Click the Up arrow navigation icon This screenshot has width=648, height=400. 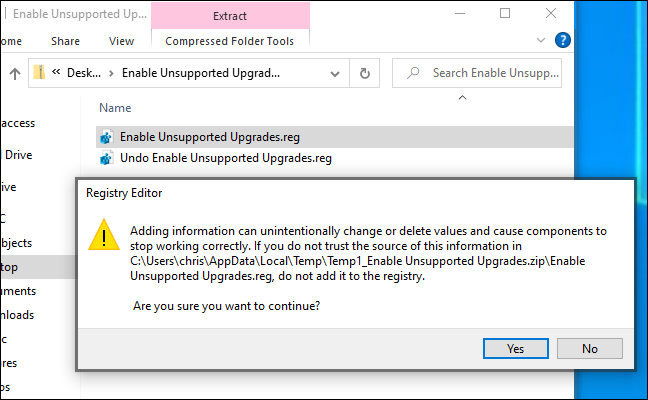click(15, 74)
